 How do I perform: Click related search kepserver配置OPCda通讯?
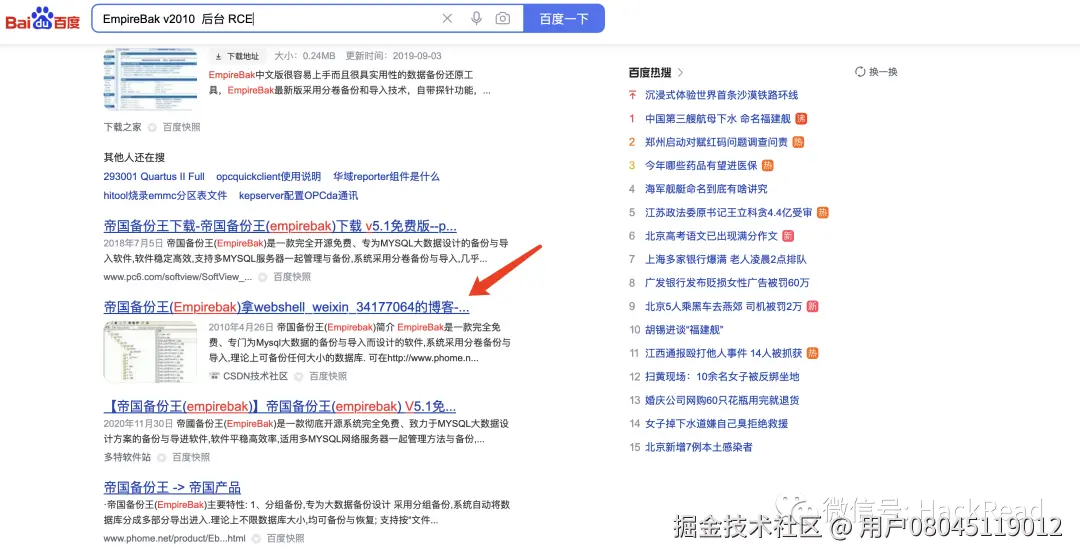click(298, 196)
